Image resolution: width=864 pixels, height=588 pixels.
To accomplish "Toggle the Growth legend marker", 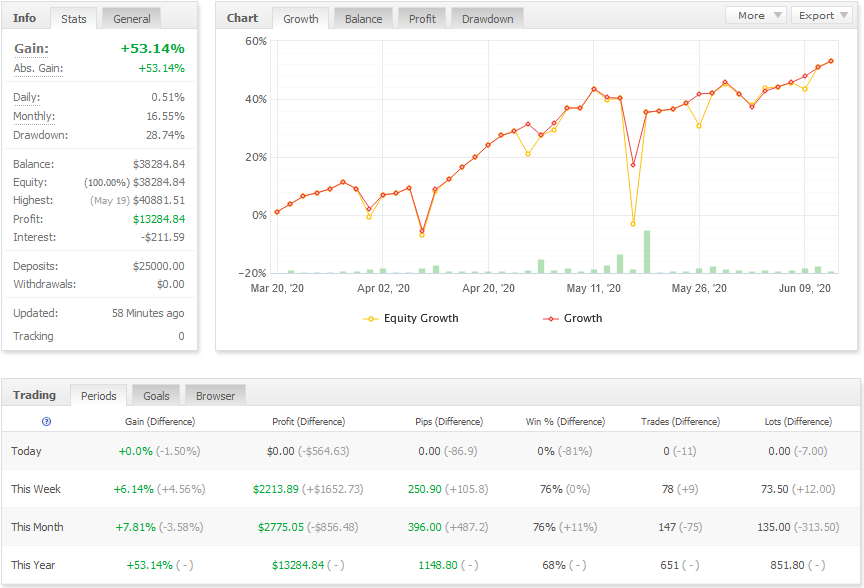I will (550, 319).
